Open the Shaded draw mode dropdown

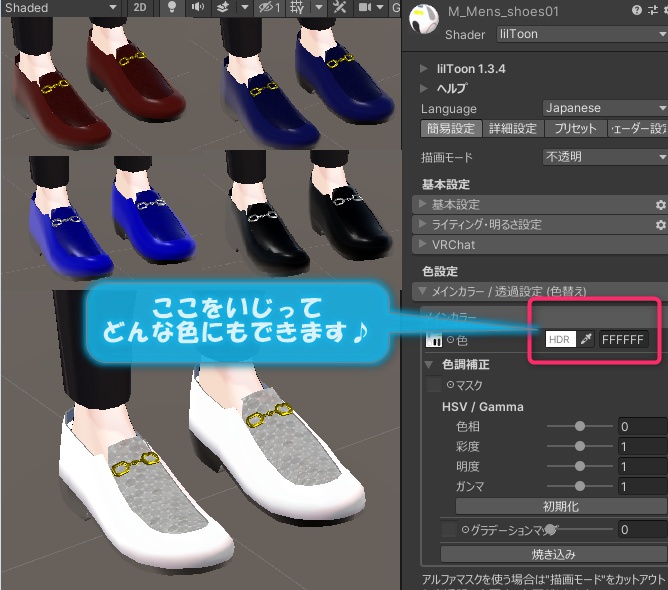(60, 7)
